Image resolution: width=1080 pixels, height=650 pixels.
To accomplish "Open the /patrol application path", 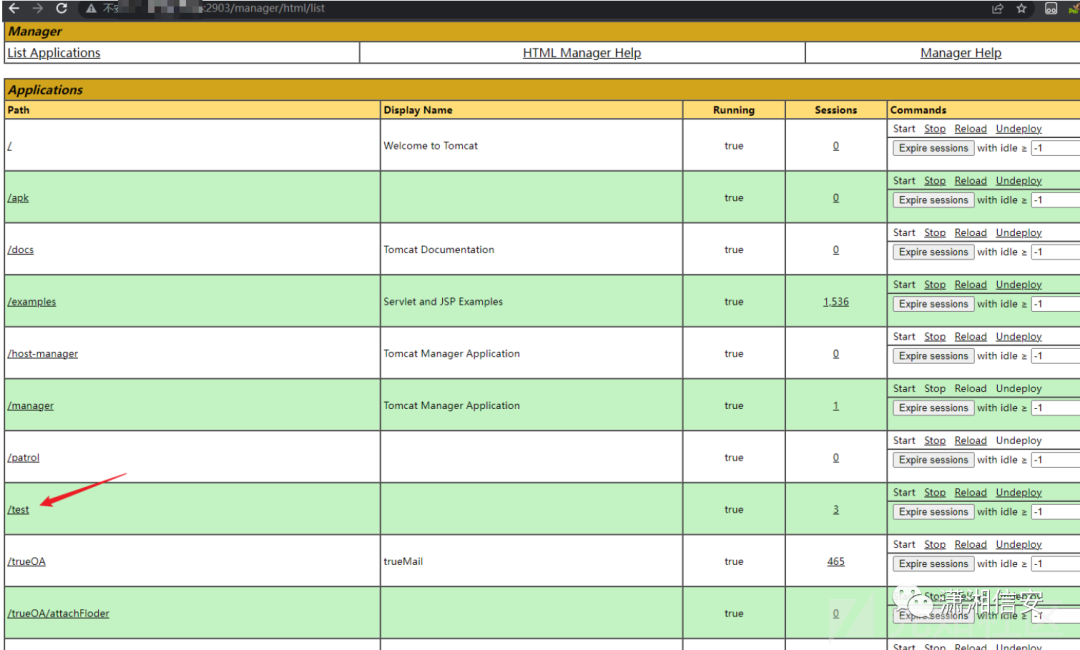I will (x=23, y=458).
